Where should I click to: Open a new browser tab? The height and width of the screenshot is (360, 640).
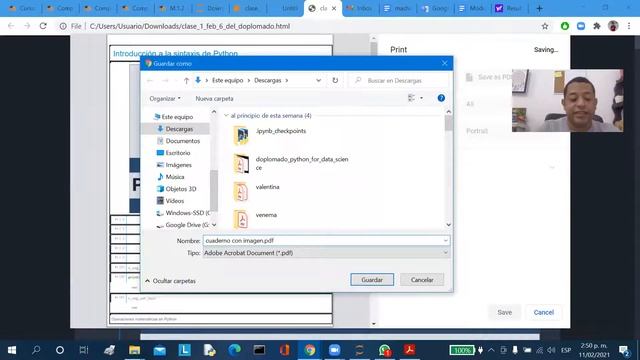(x=539, y=8)
